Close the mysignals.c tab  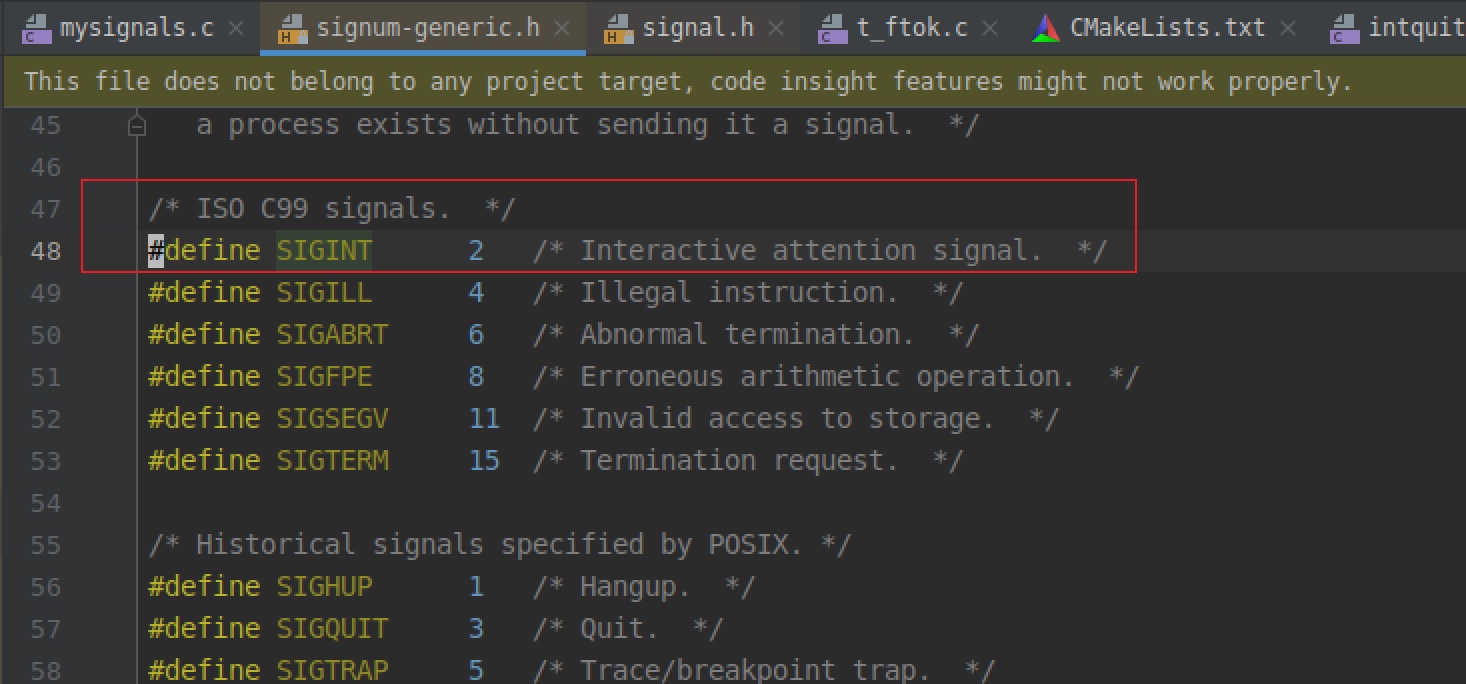pyautogui.click(x=236, y=29)
